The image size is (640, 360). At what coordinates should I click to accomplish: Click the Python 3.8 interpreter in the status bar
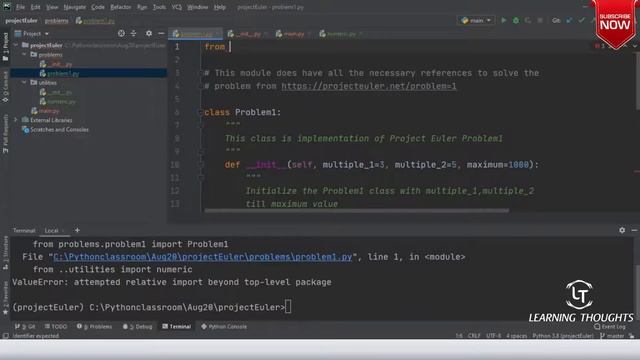pos(562,336)
